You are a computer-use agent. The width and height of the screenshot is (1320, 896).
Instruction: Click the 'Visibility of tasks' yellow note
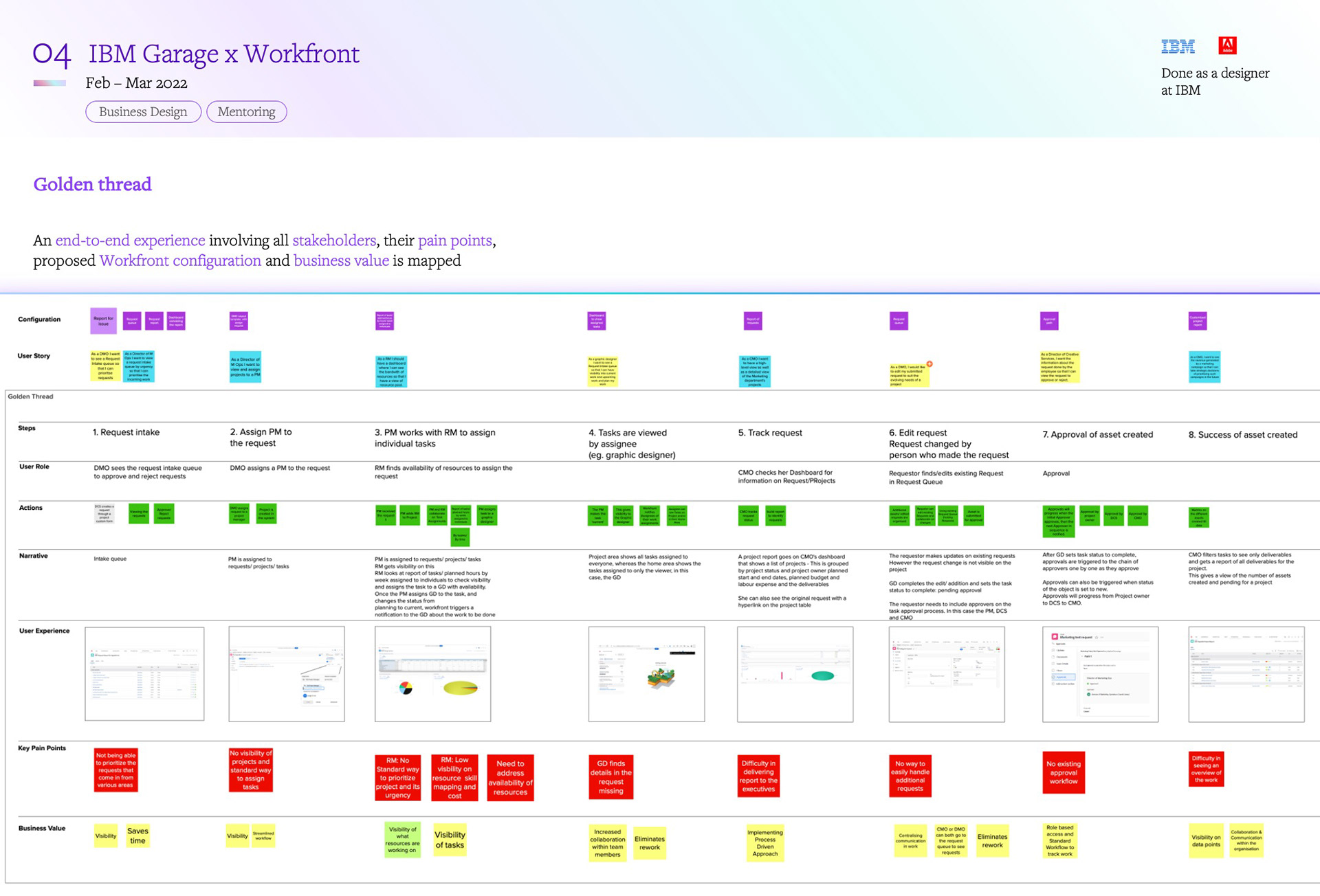pos(450,840)
